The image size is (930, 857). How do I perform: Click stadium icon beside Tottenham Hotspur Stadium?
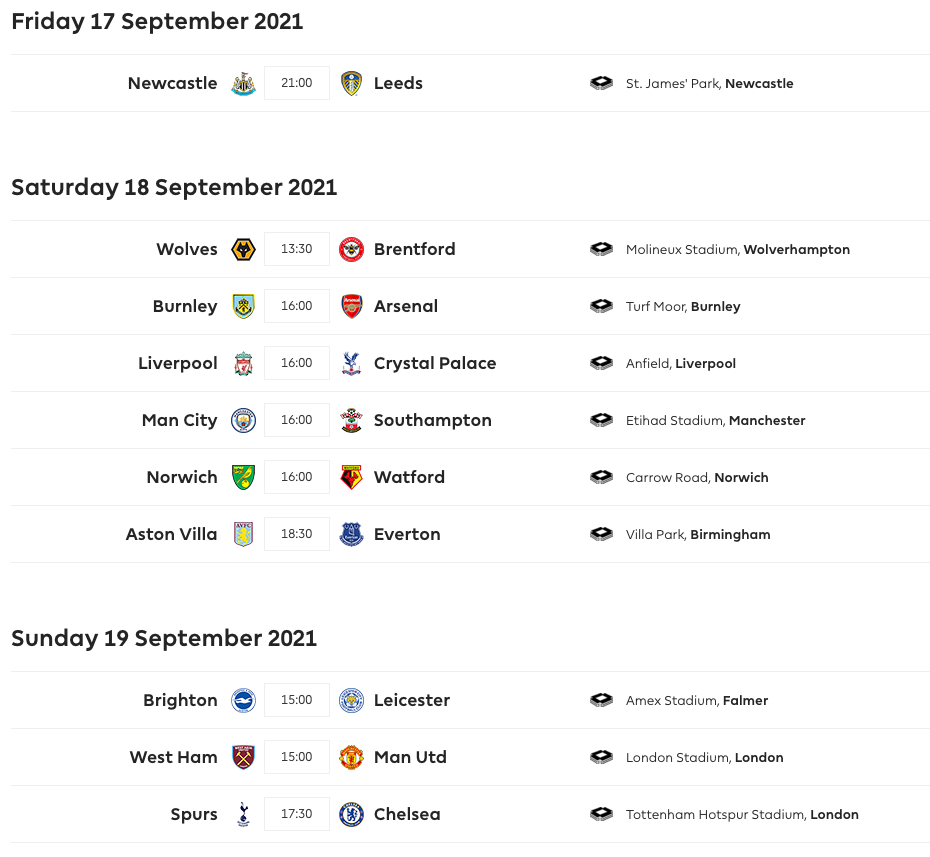coord(601,814)
